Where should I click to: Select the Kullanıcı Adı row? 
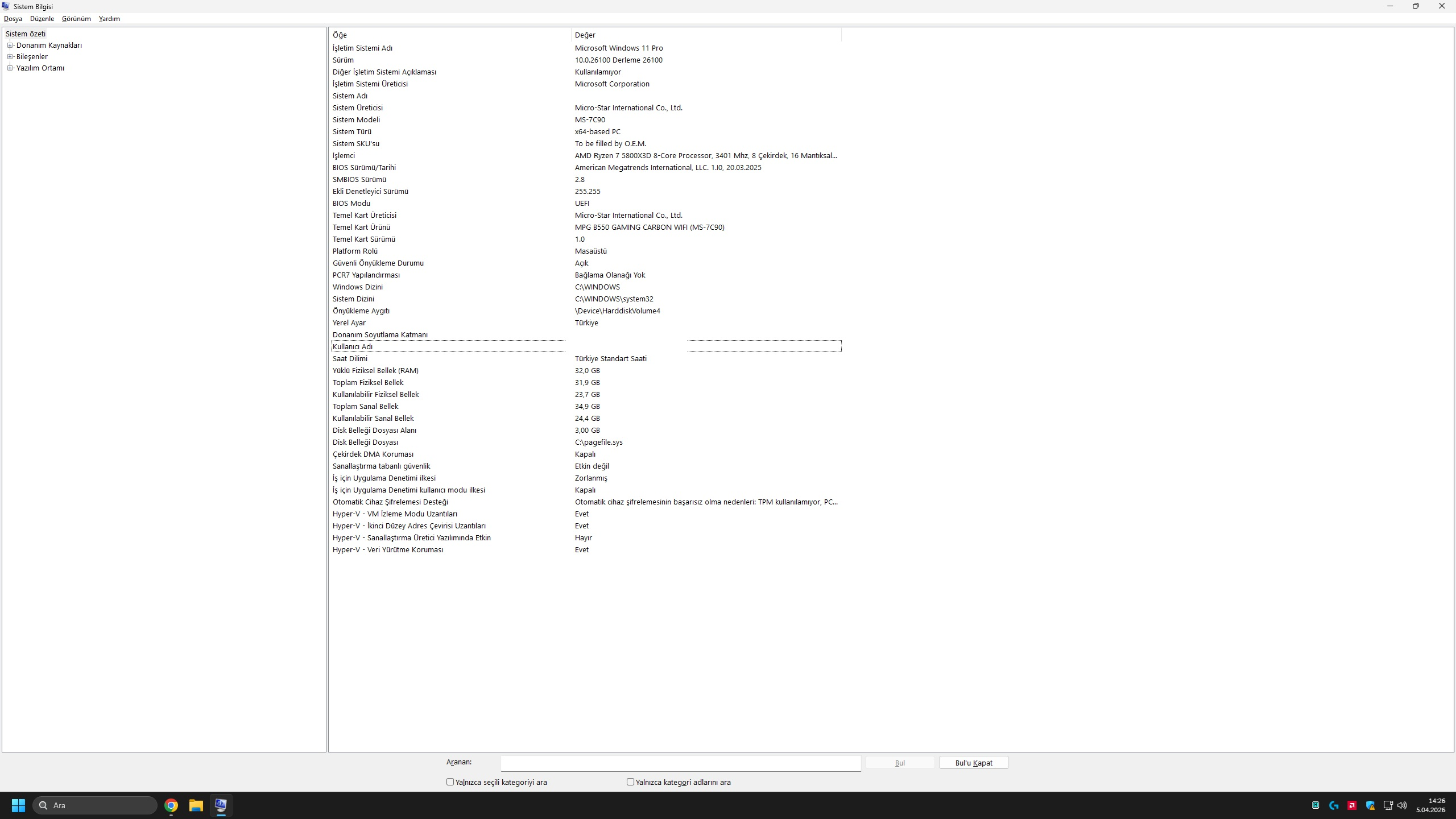tap(586, 346)
